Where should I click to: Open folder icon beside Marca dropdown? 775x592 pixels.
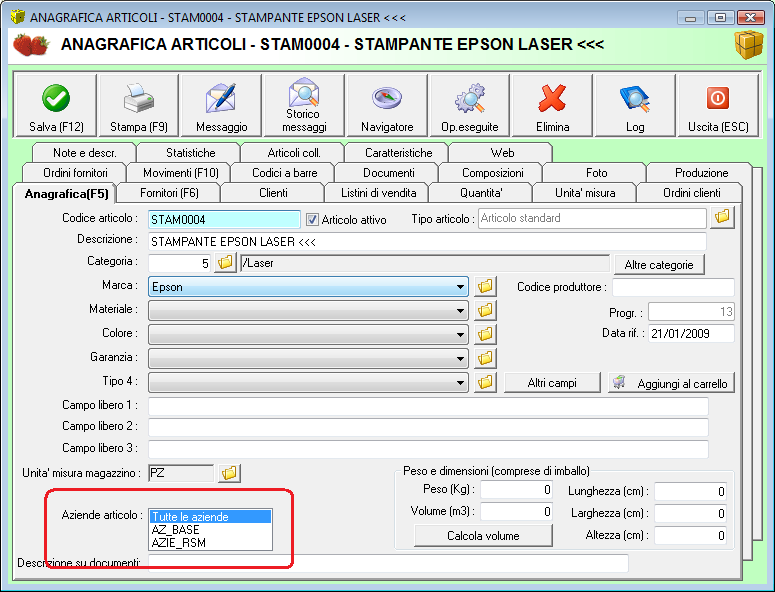pyautogui.click(x=485, y=286)
